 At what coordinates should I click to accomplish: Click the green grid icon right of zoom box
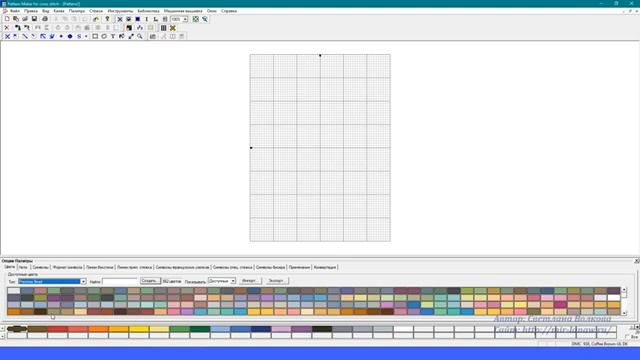[196, 19]
